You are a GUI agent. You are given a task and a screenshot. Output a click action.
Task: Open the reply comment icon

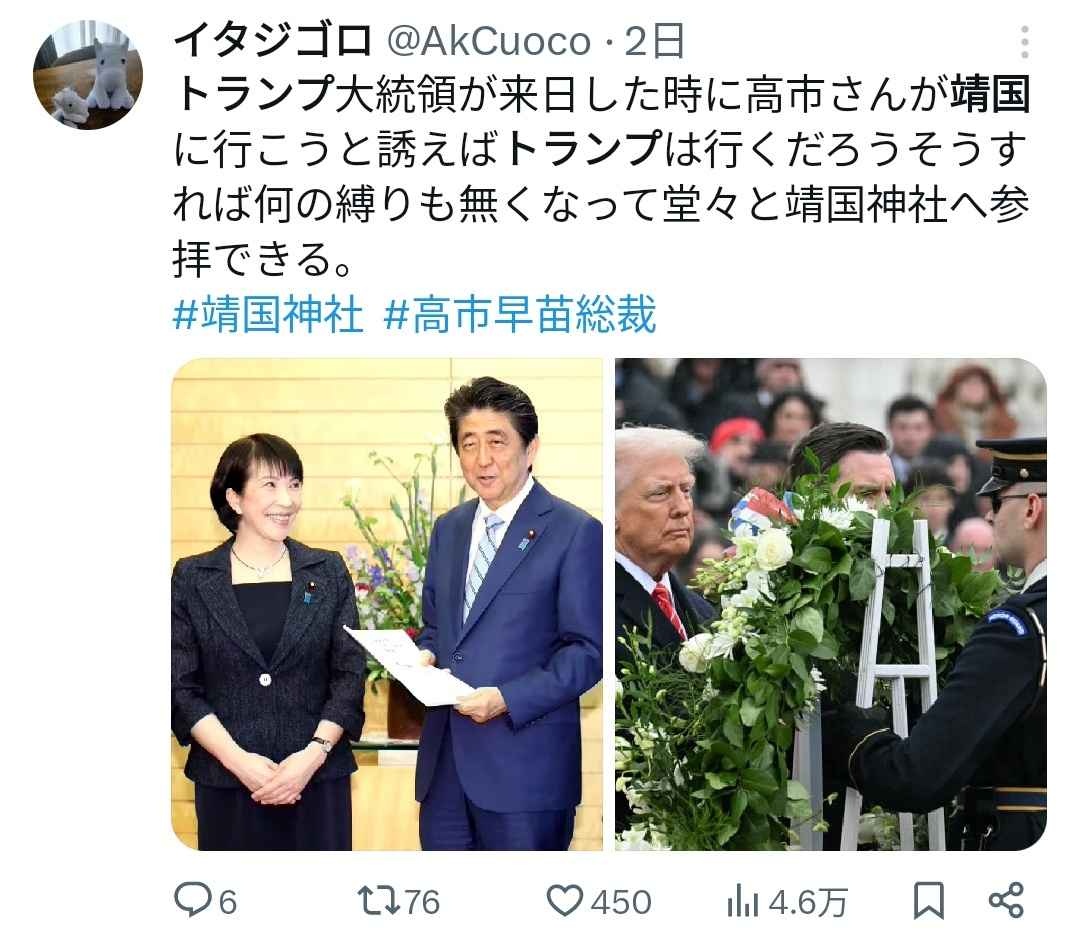pos(191,900)
